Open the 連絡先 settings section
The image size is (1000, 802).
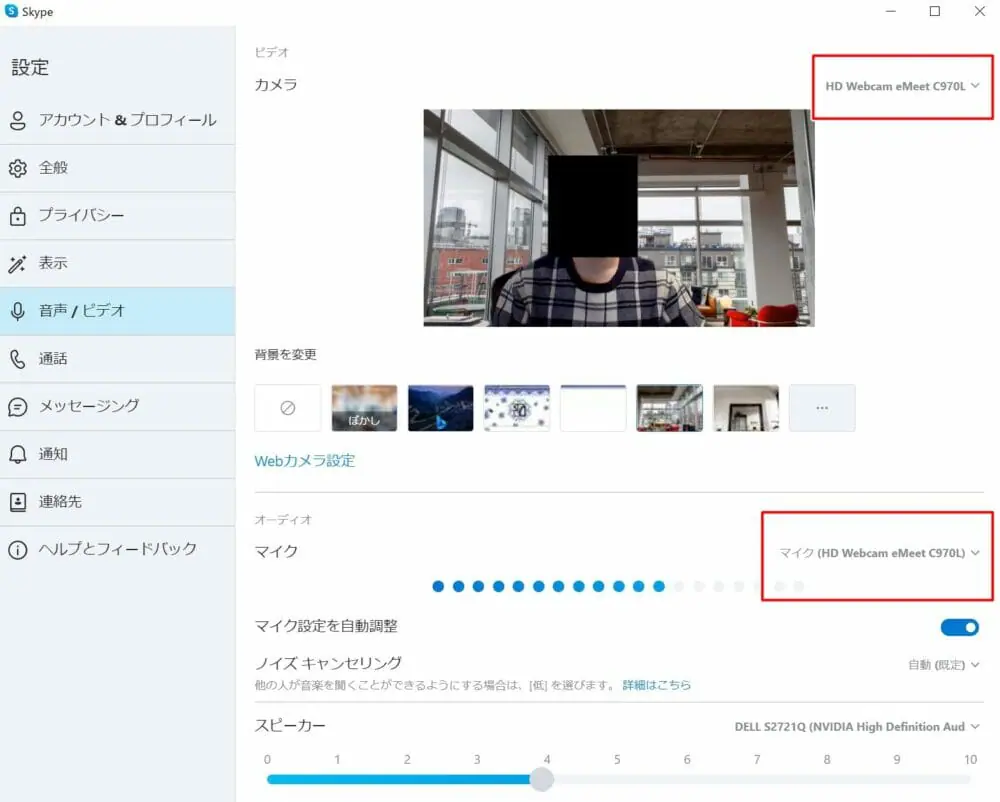(x=60, y=502)
